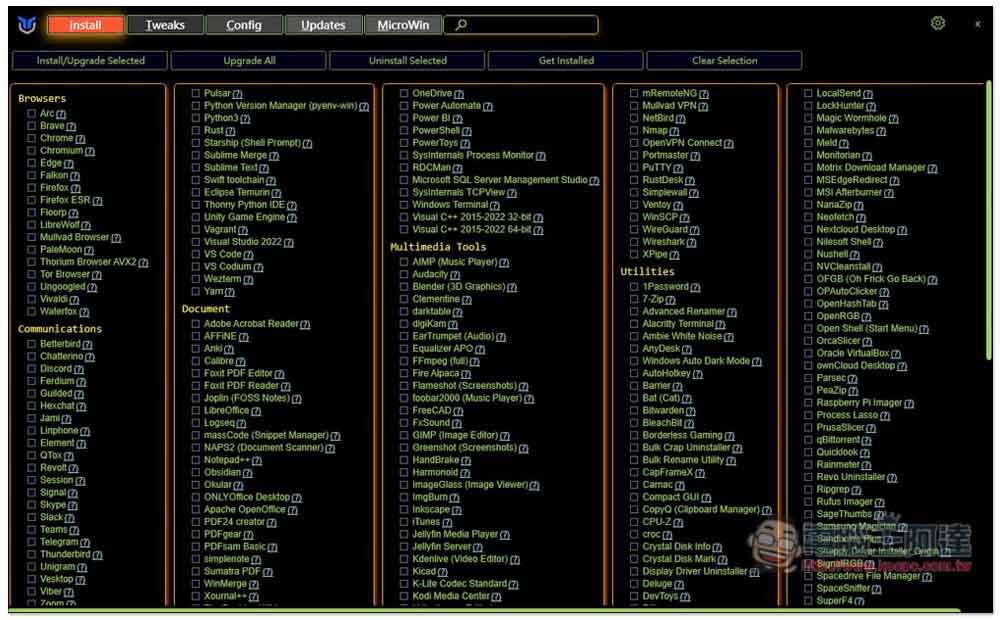
Task: Click help icon next to MSI Afterburner
Action: tap(889, 193)
